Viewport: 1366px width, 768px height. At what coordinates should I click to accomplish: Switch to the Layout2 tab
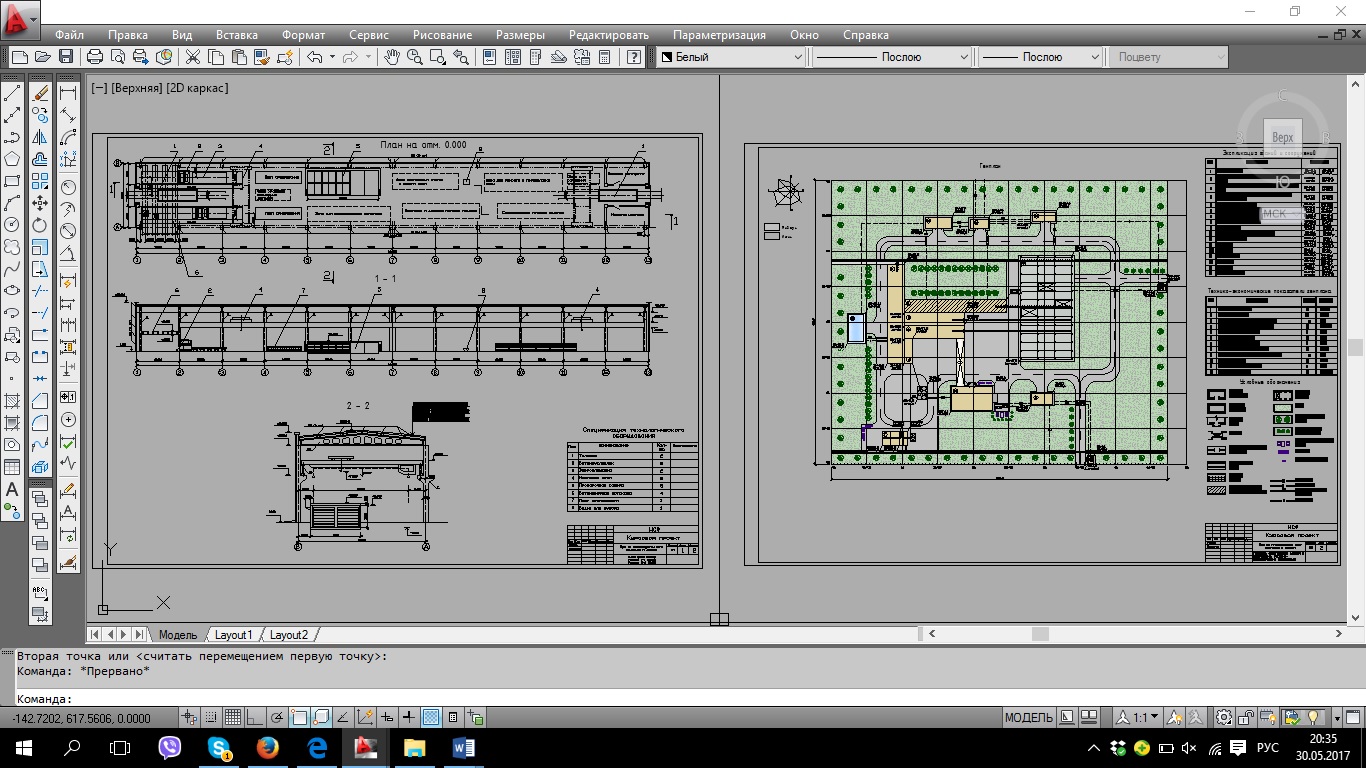coord(289,635)
